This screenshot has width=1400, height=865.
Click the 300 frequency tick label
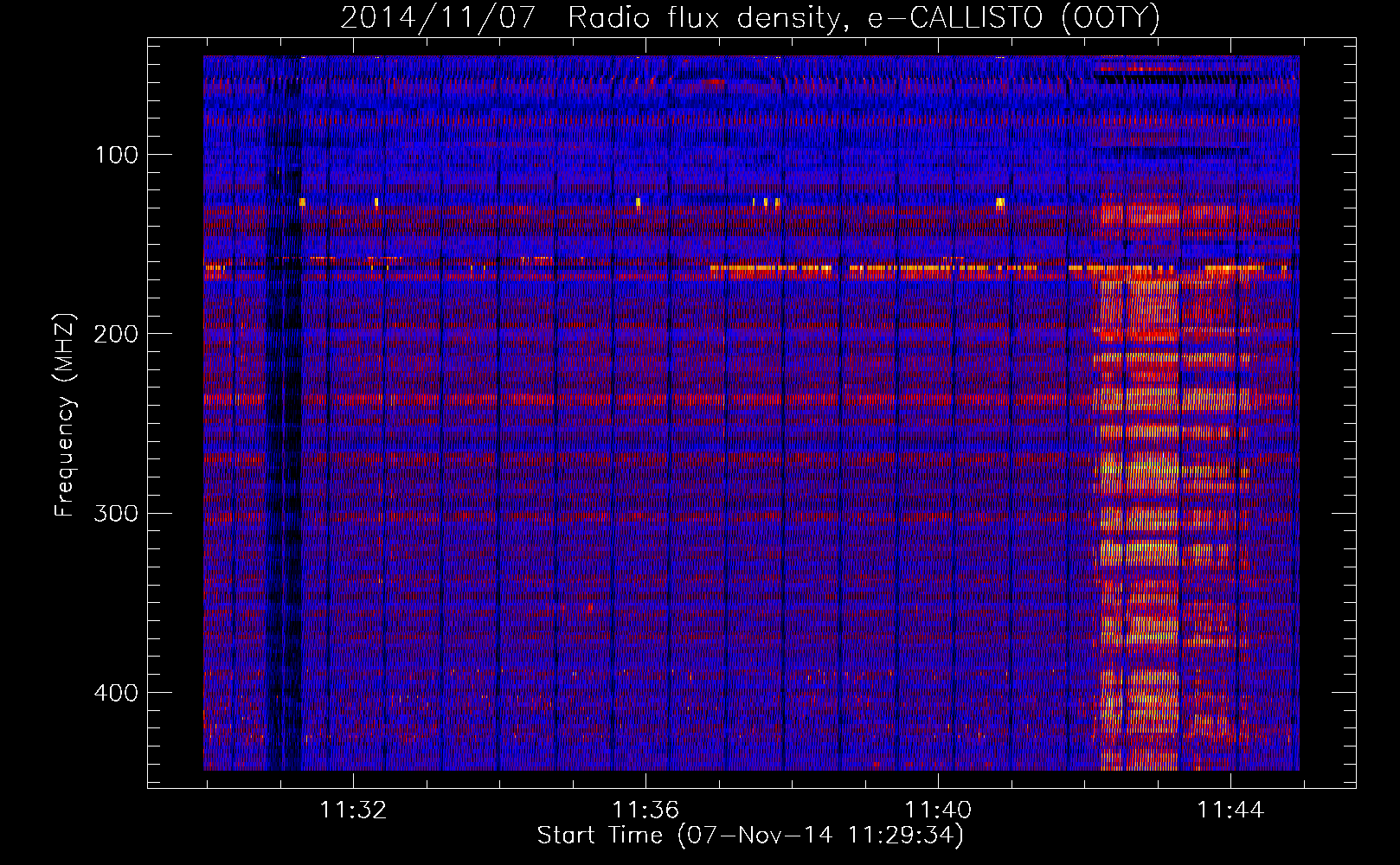point(117,513)
